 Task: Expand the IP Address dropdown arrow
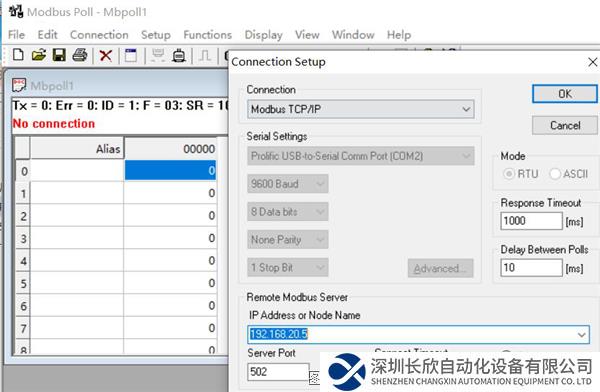click(x=581, y=335)
